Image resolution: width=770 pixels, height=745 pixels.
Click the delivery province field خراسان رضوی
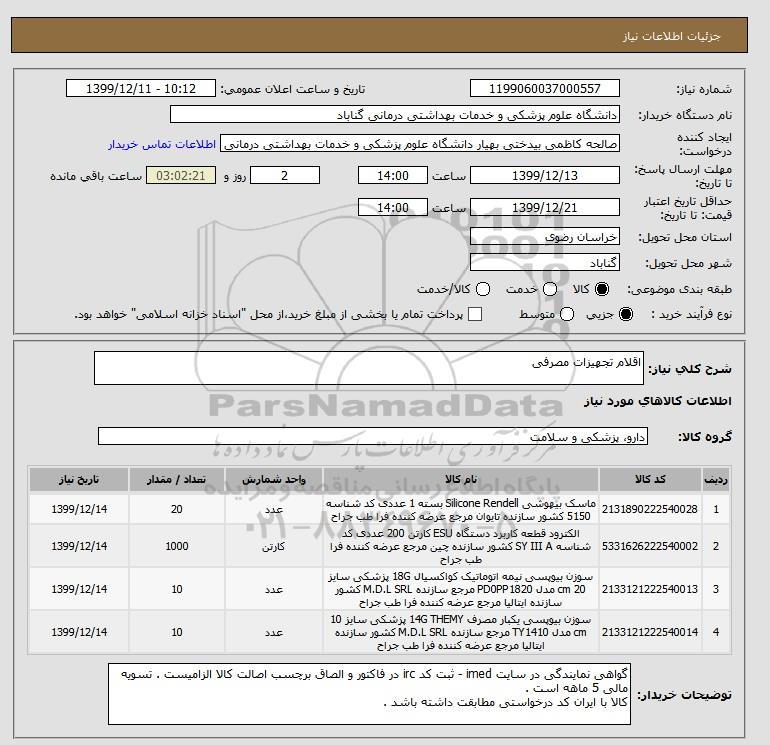coord(545,237)
